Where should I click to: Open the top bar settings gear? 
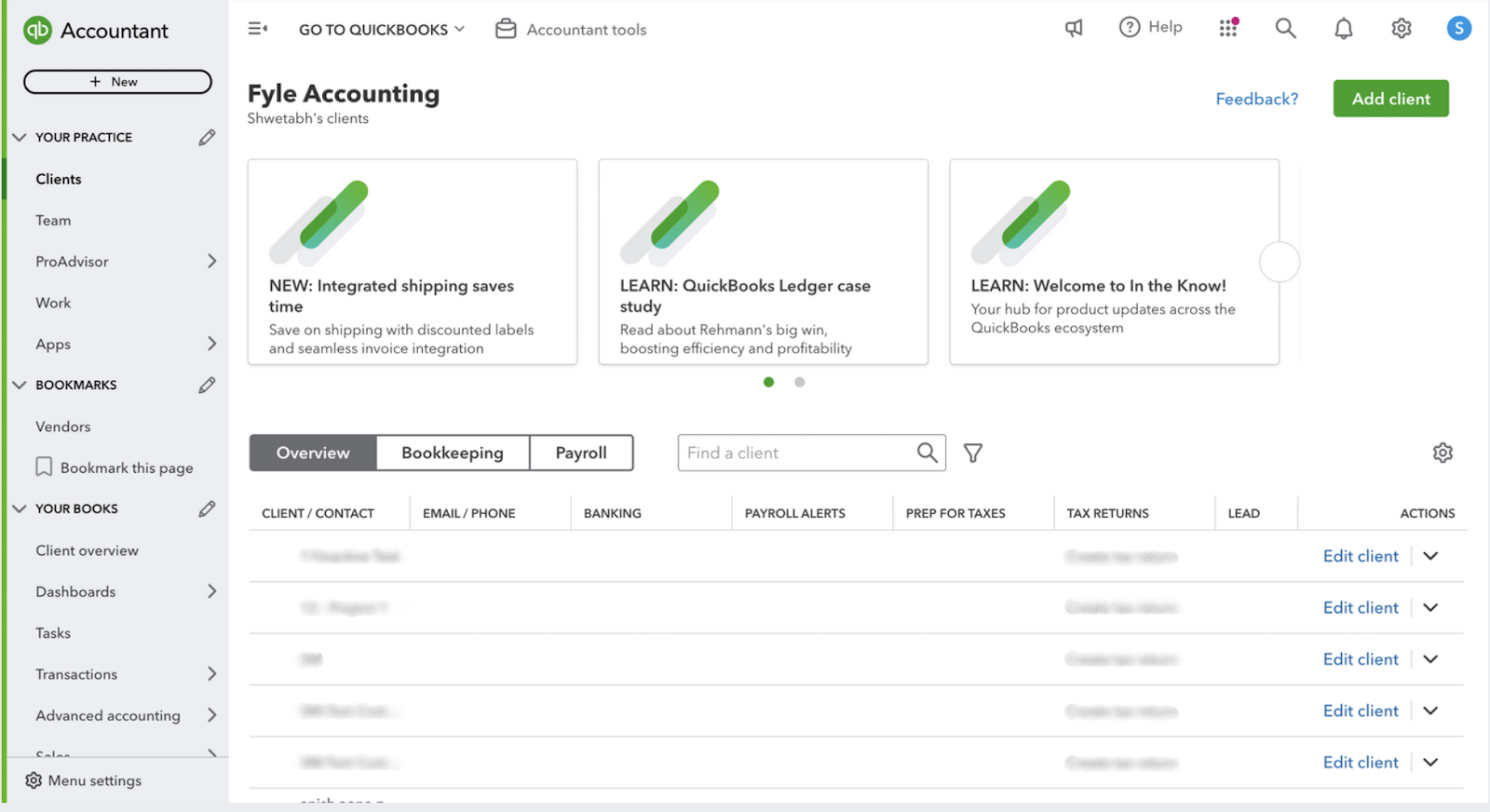[1401, 29]
